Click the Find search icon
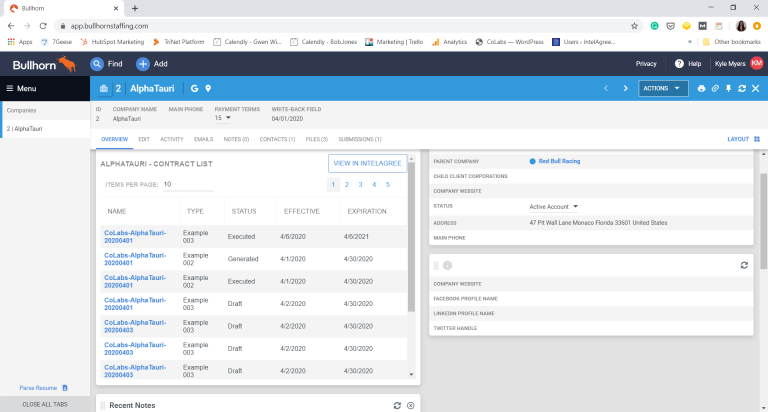The width and height of the screenshot is (768, 412). point(97,64)
